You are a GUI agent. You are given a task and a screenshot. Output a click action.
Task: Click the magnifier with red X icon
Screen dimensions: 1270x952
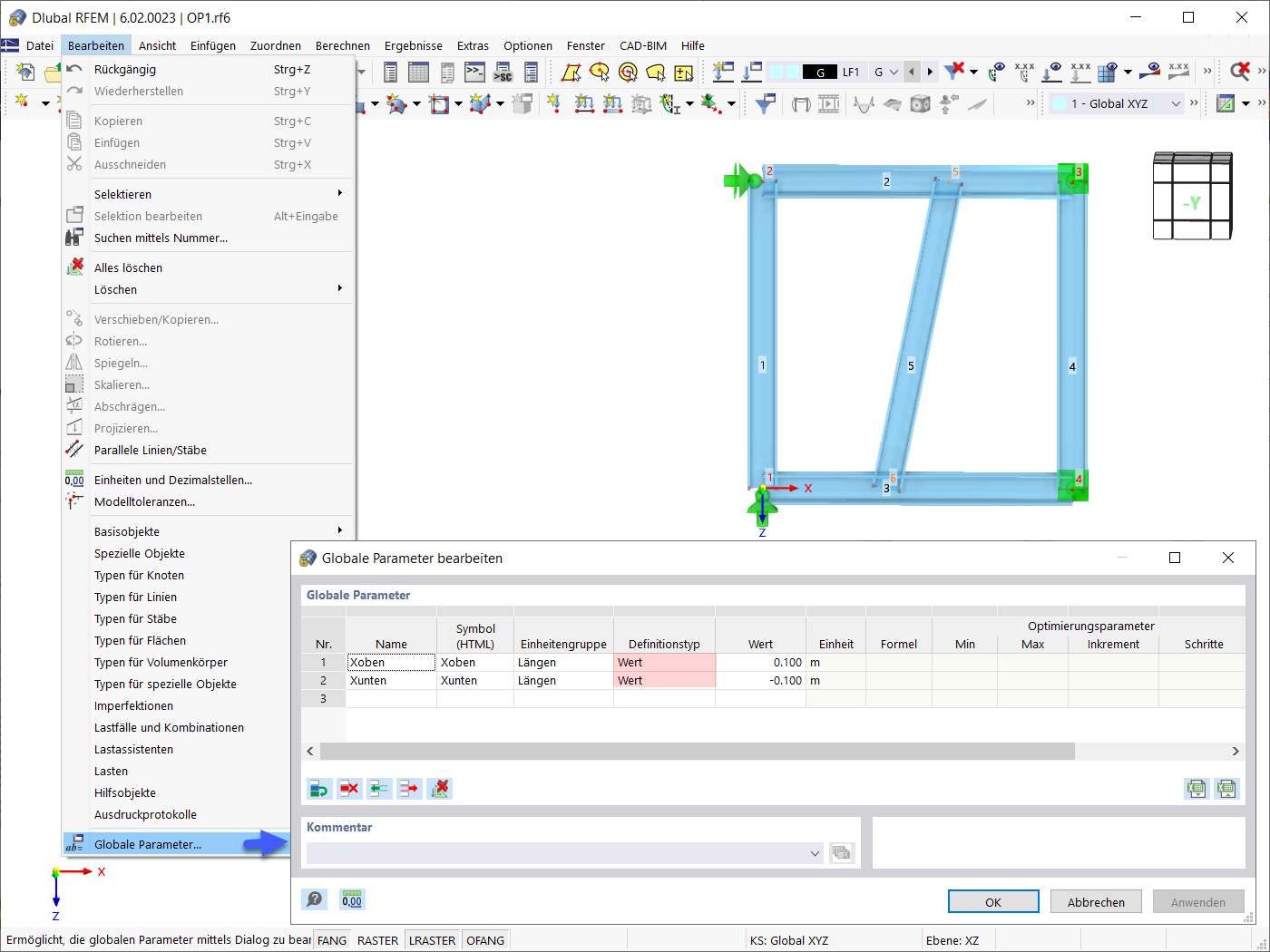(x=1240, y=71)
